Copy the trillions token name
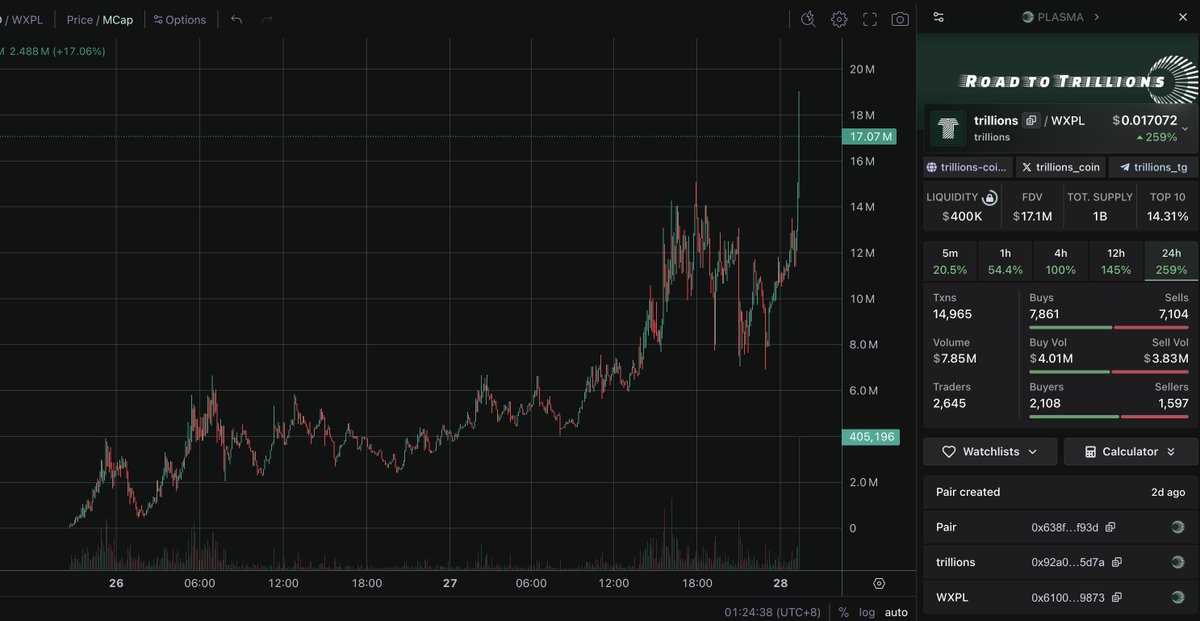The image size is (1200, 621). point(1031,121)
